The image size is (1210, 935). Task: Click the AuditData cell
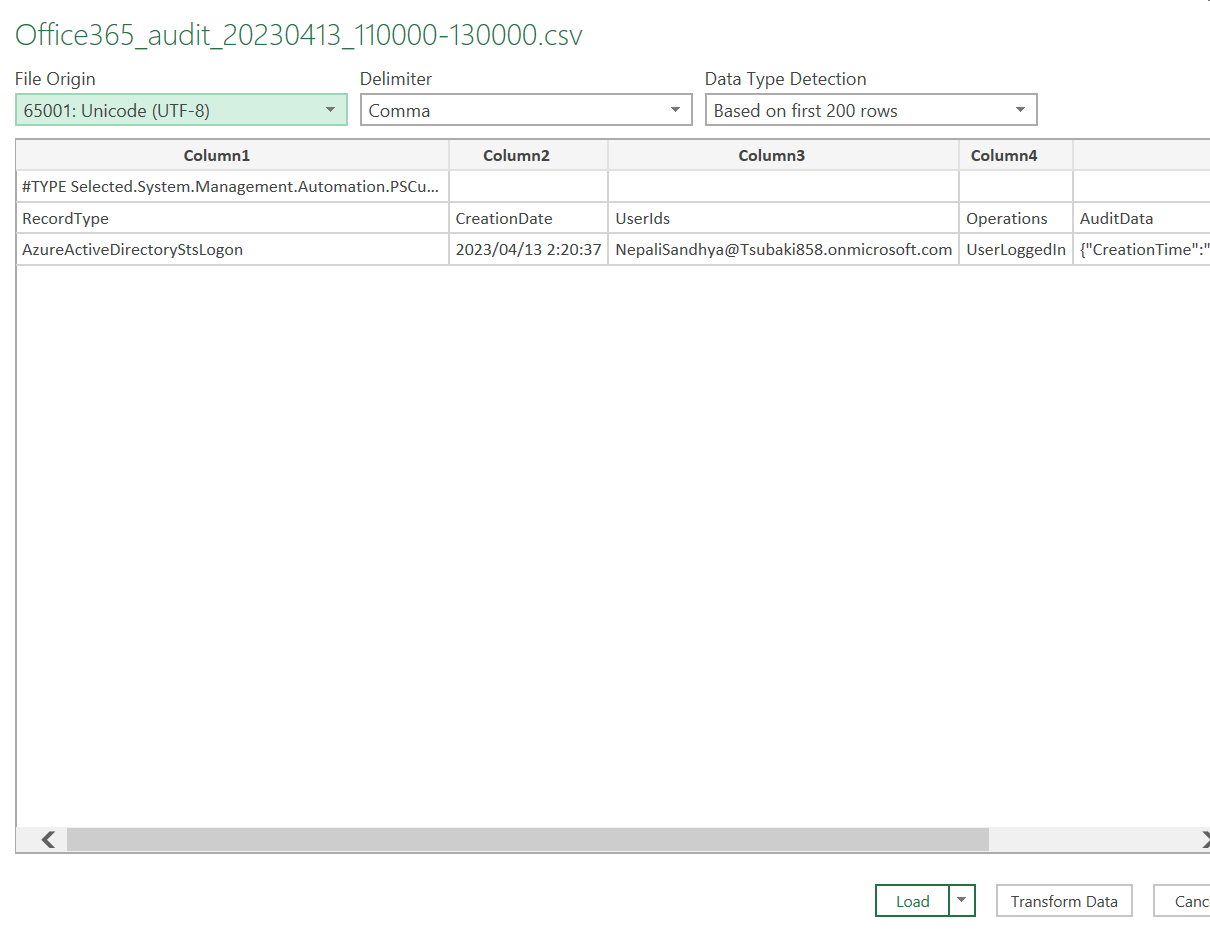click(1141, 218)
